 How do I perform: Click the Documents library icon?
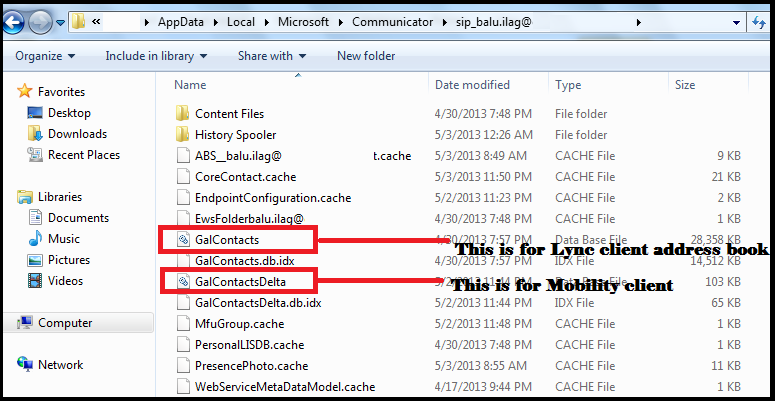[35, 218]
